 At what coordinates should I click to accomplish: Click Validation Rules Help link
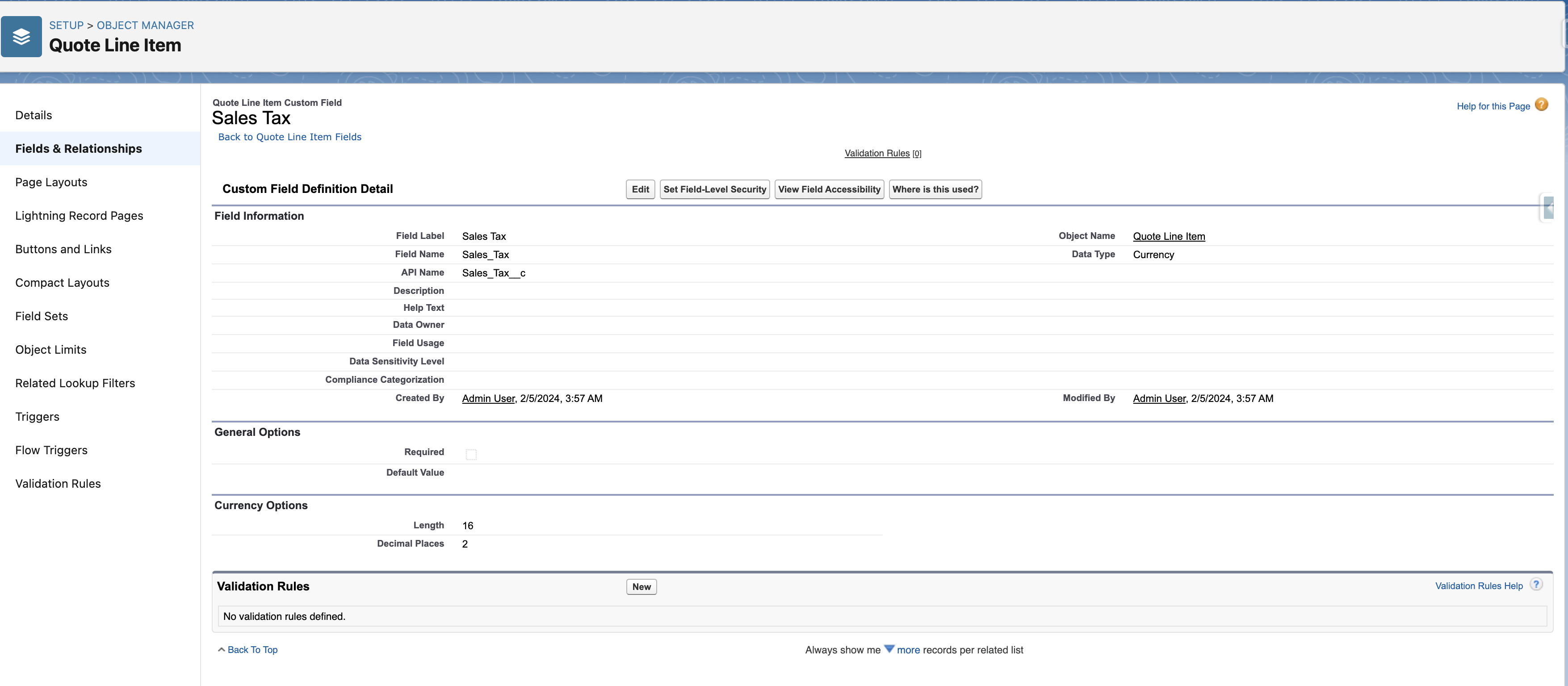1479,586
